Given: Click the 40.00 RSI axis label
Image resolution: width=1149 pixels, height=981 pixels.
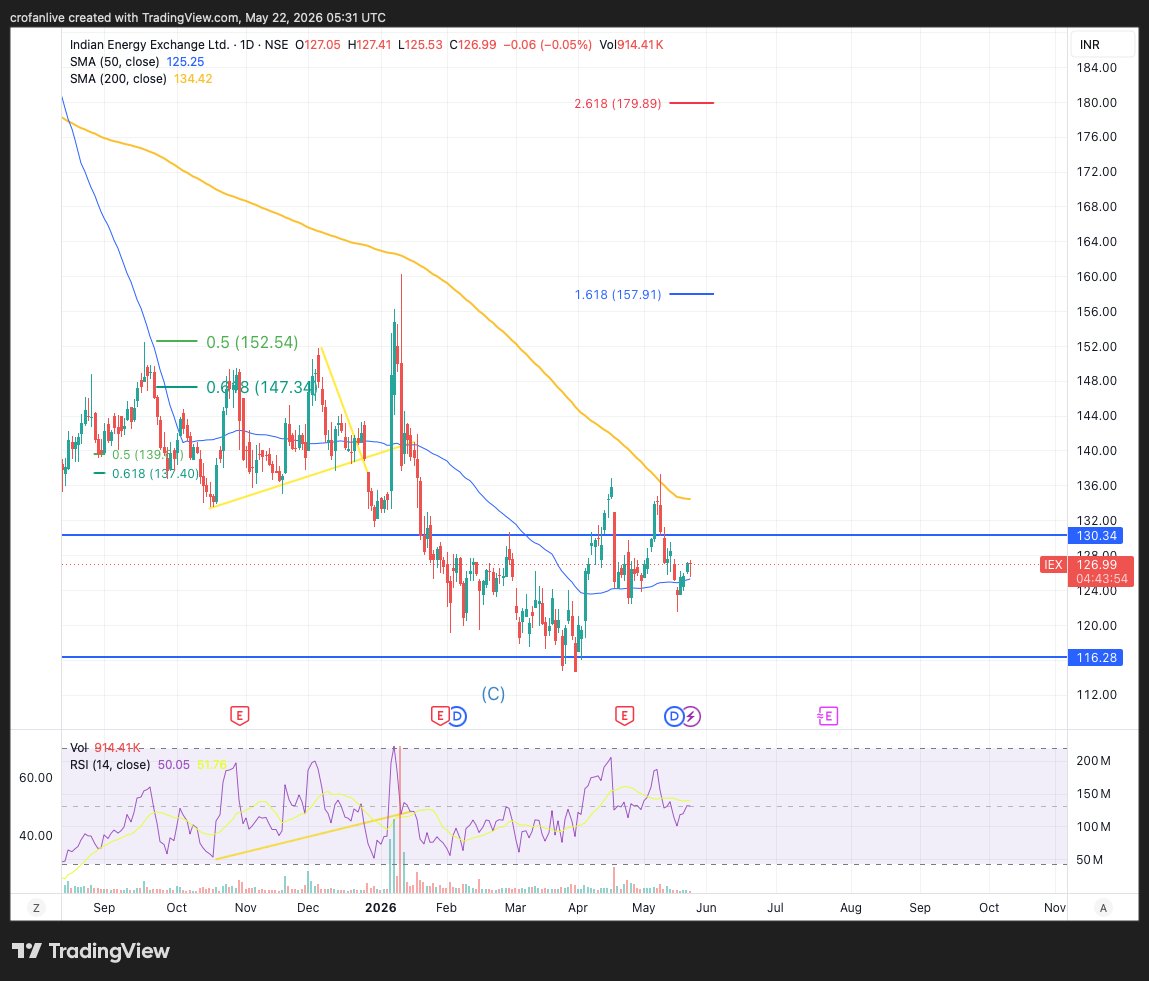Looking at the screenshot, I should tap(36, 835).
